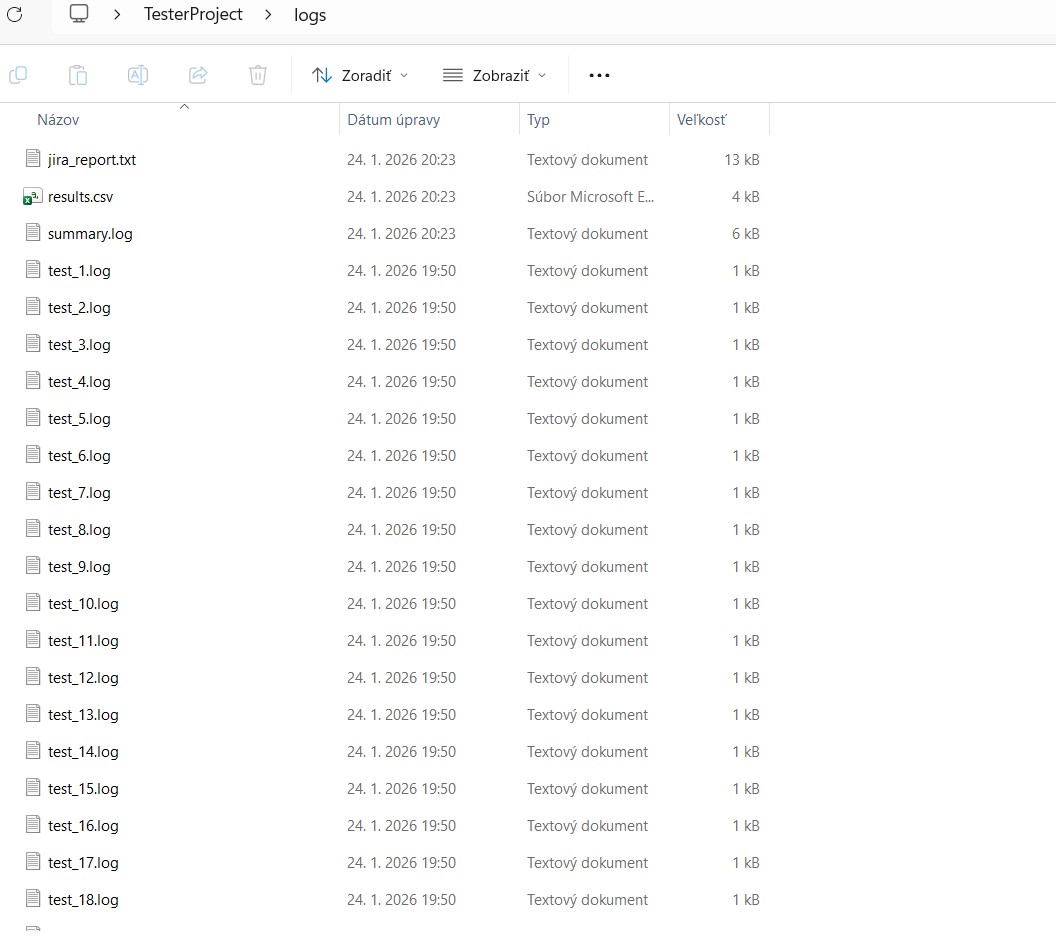Sort by Názov column header
The image size is (1056, 947).
(x=58, y=120)
